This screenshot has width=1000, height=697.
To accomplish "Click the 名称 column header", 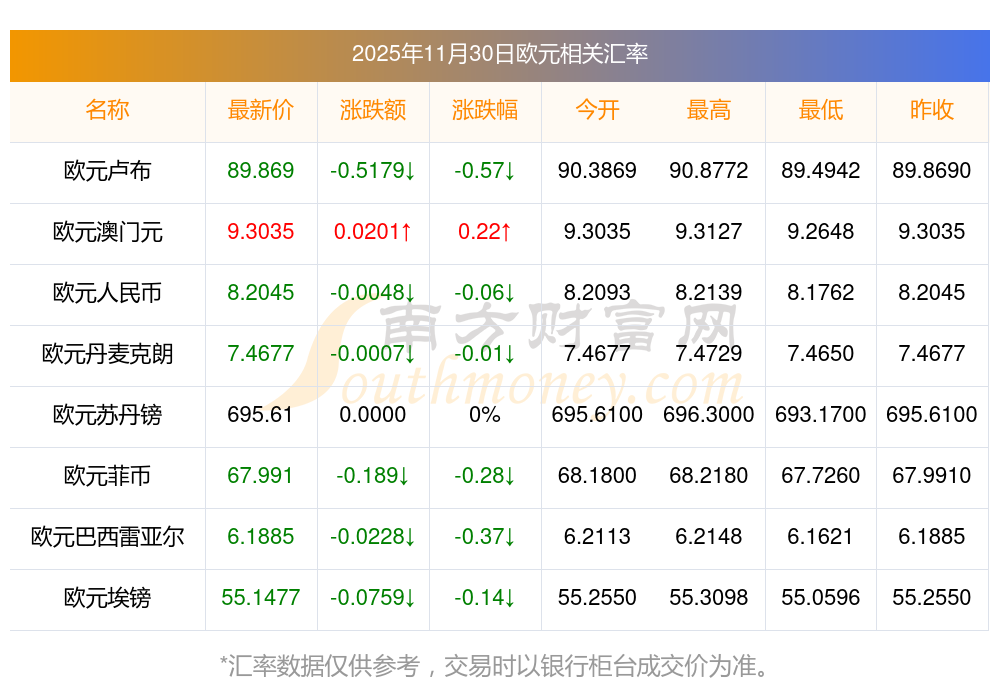I will pyautogui.click(x=107, y=110).
